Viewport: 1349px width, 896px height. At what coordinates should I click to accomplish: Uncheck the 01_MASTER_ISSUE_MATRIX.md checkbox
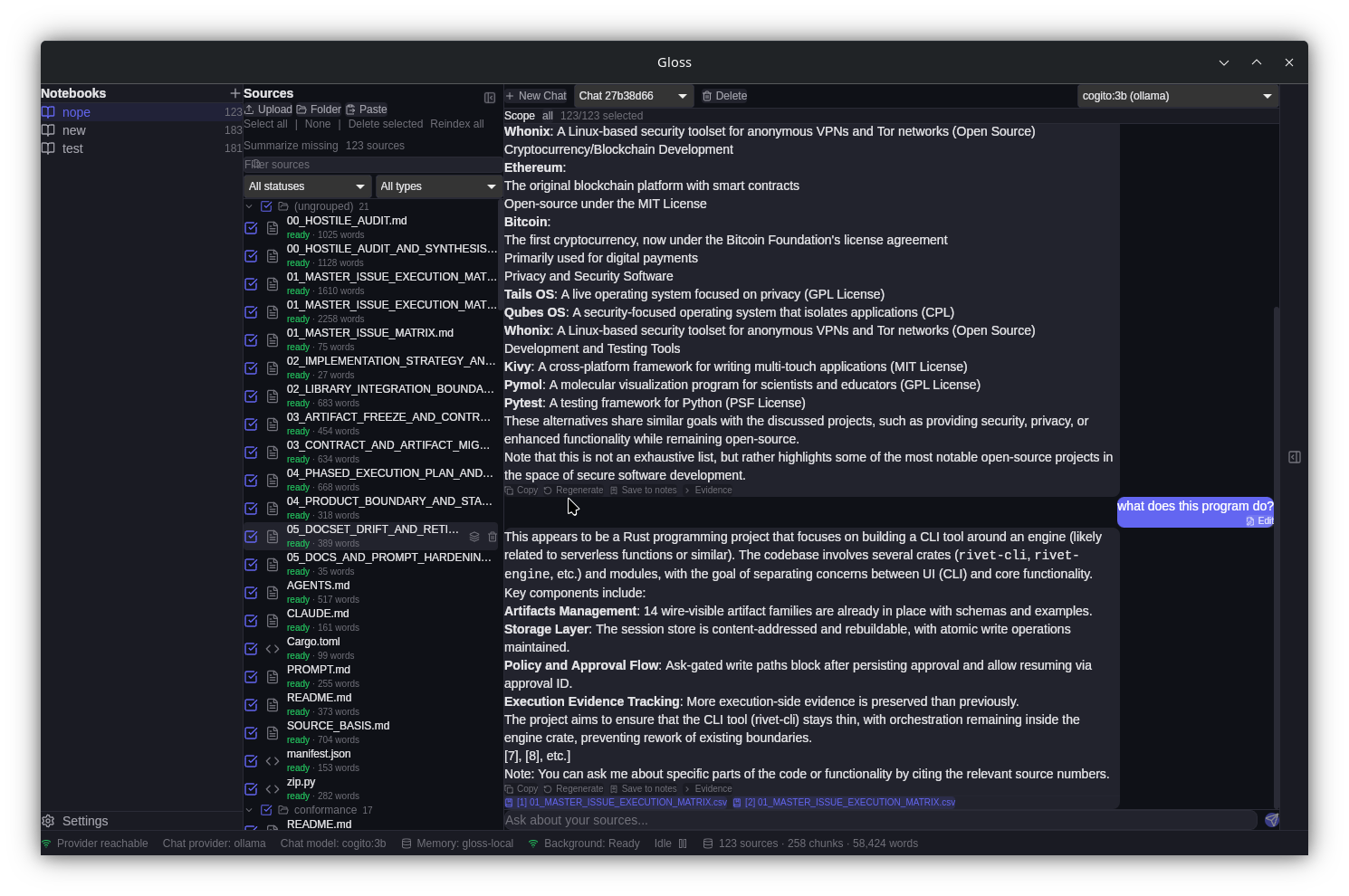251,340
